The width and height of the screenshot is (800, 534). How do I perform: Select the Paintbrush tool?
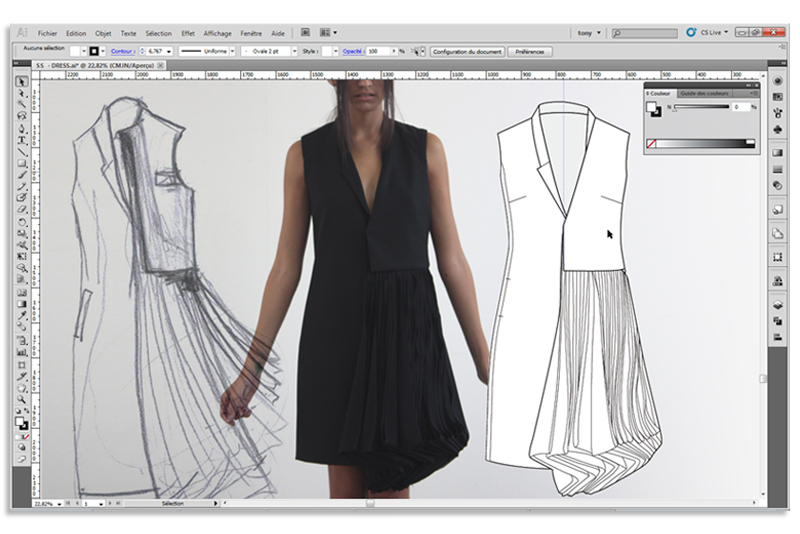[21, 175]
